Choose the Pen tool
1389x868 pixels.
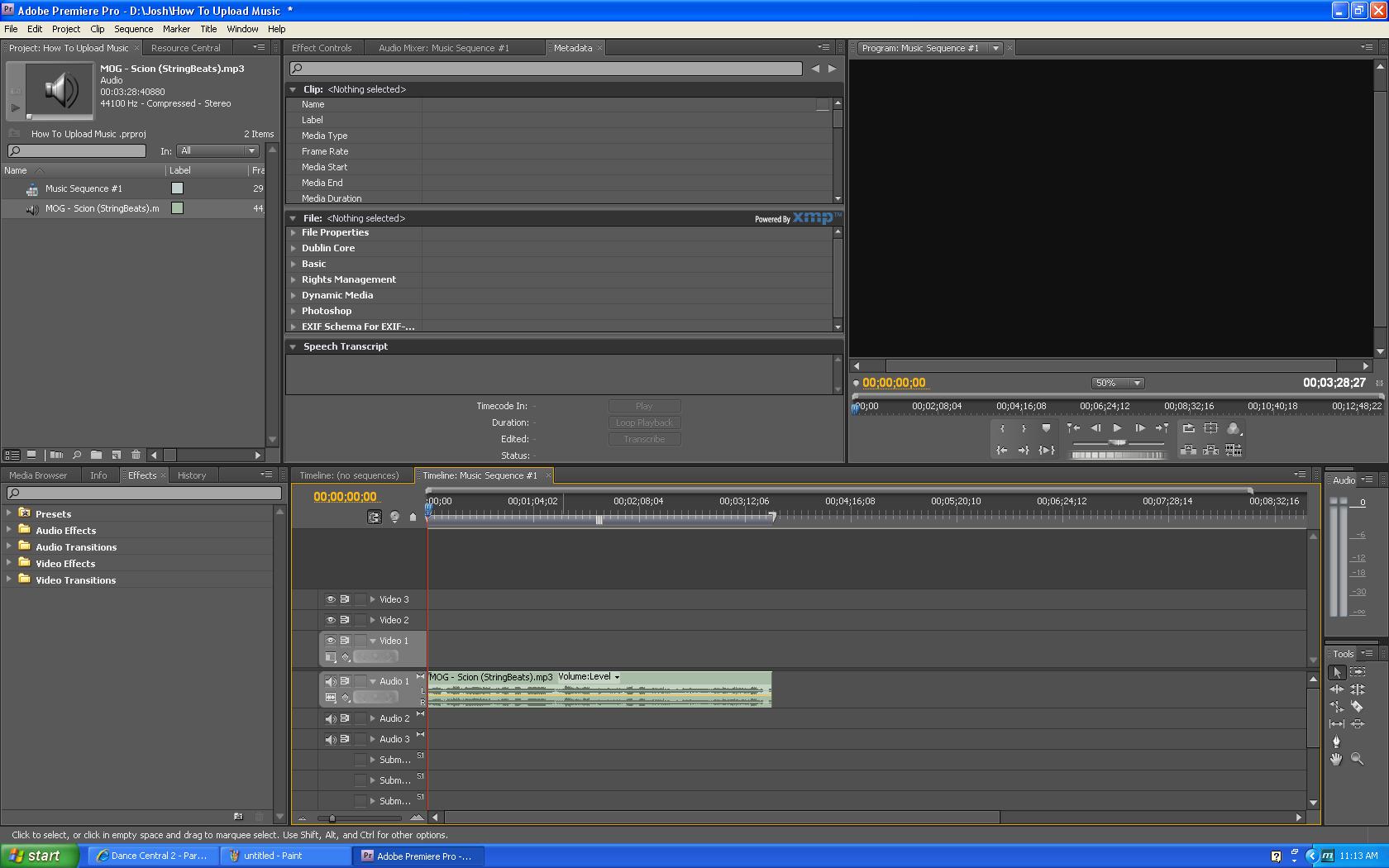tap(1337, 742)
